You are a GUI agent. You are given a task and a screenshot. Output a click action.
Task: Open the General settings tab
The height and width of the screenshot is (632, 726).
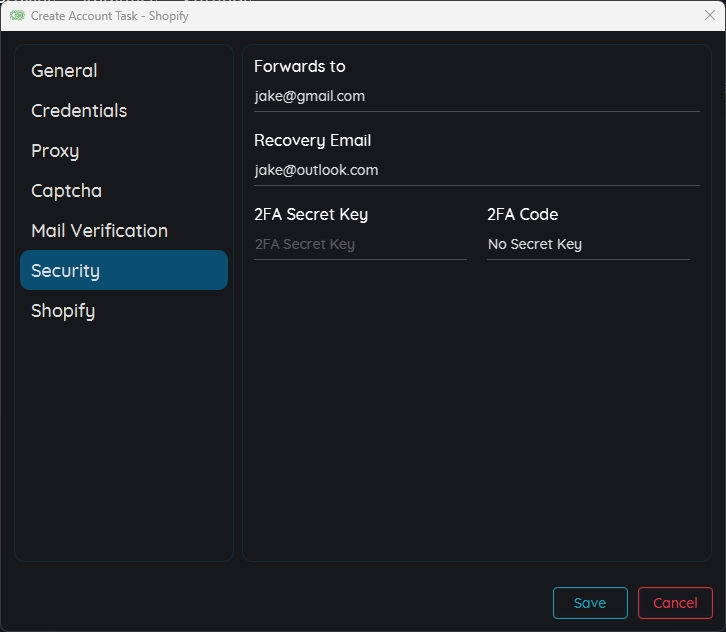64,71
